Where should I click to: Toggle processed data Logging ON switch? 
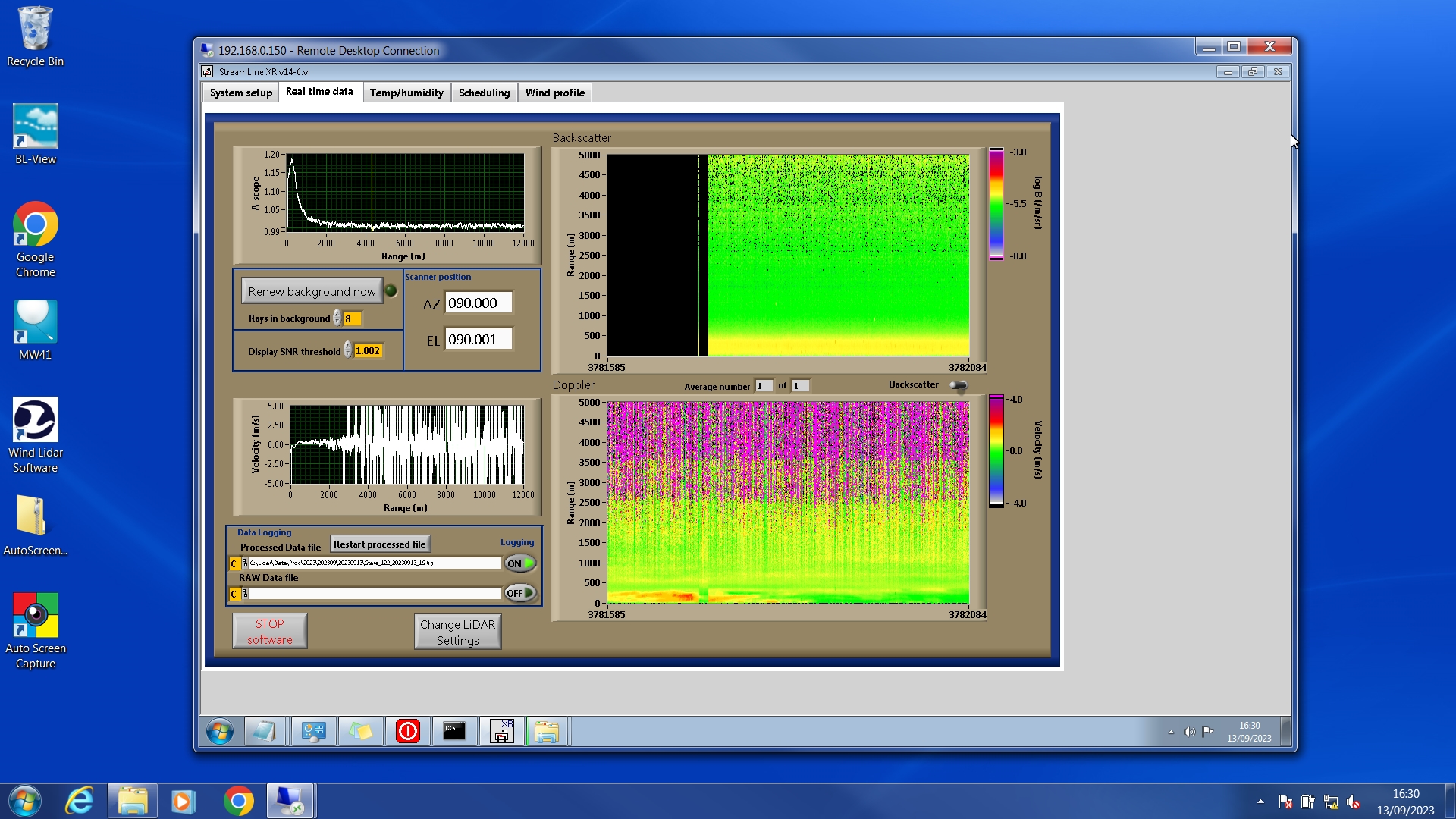[520, 563]
